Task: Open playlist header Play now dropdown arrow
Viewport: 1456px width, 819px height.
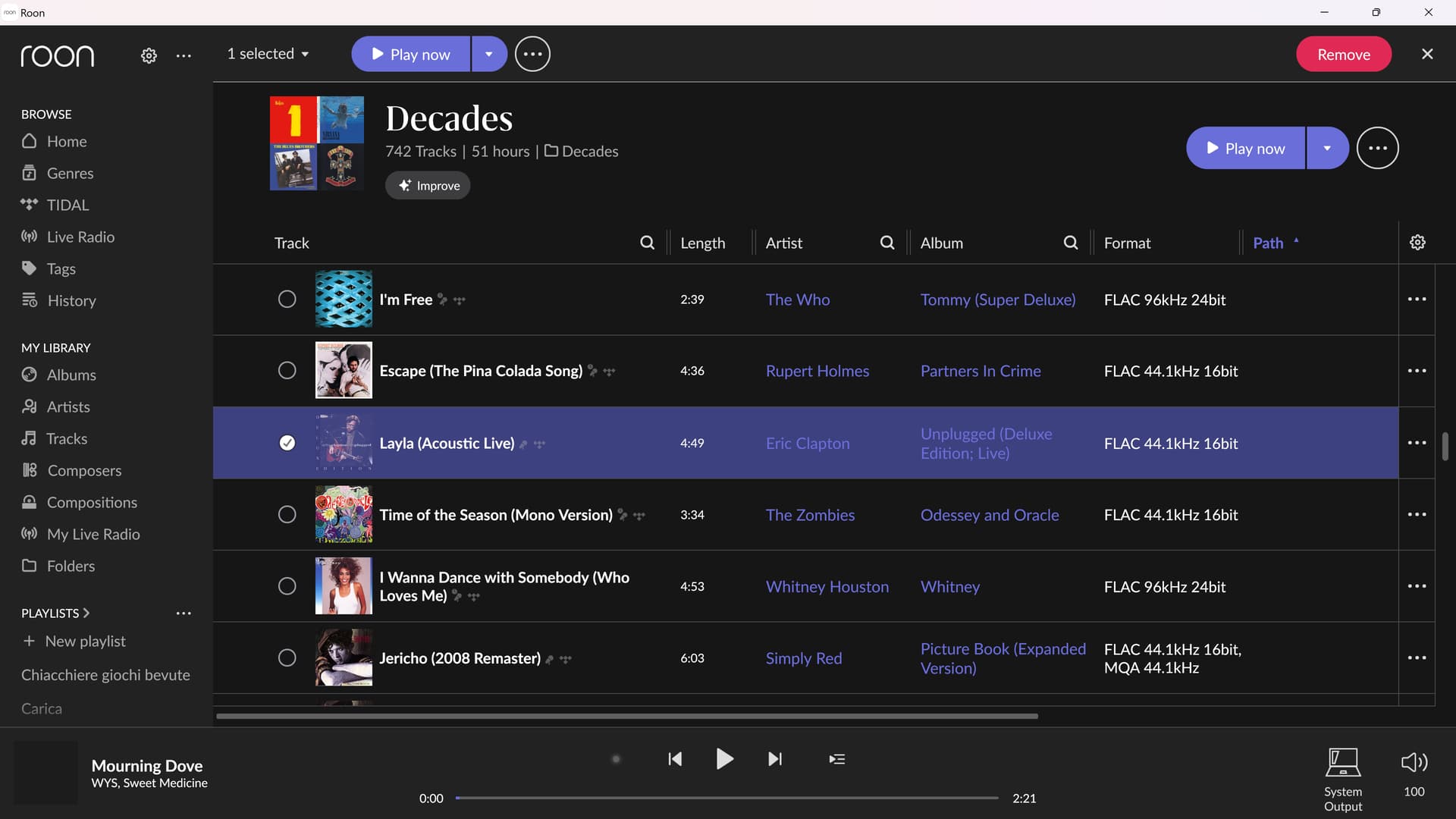Action: (x=1327, y=148)
